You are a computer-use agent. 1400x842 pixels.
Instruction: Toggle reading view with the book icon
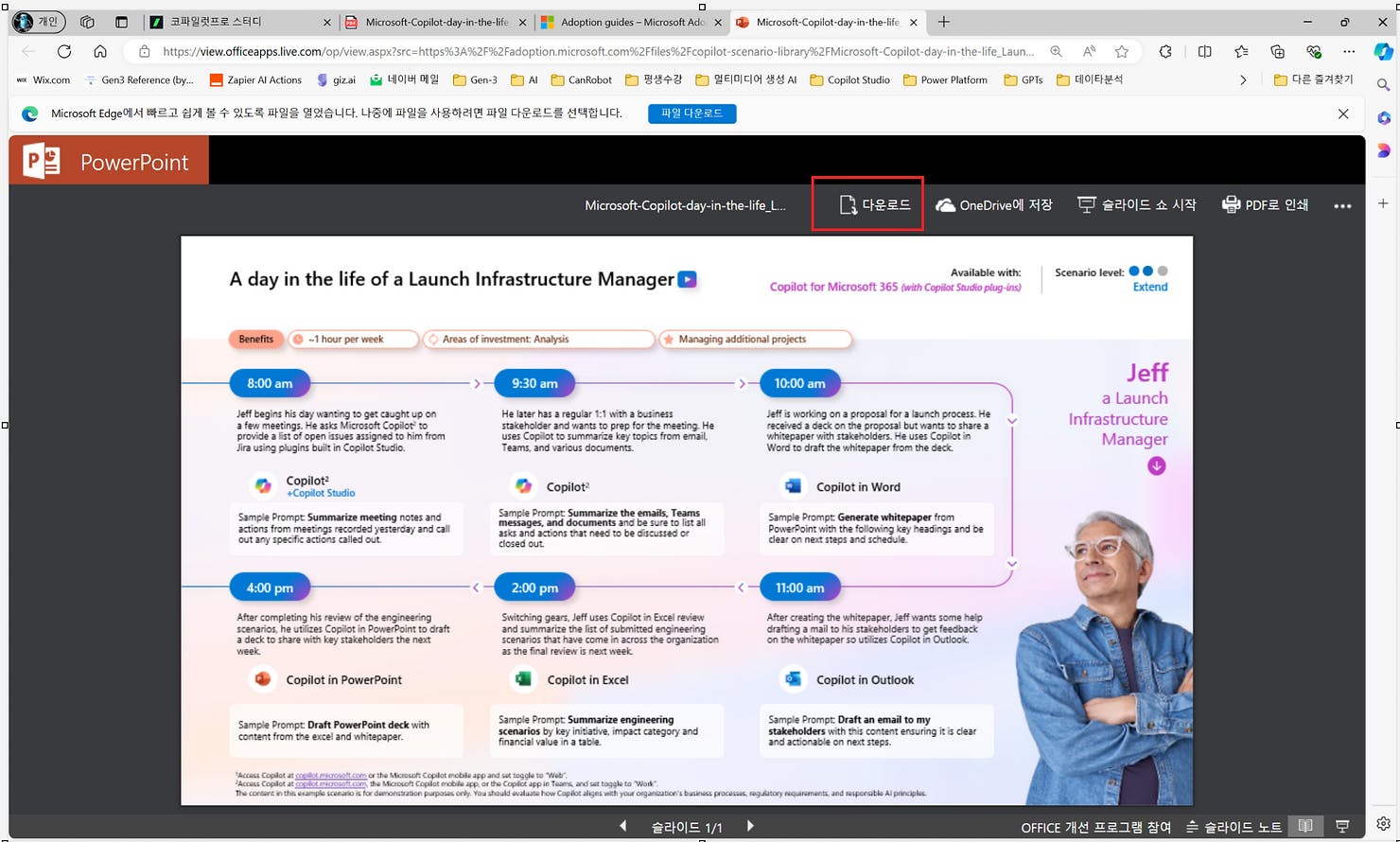click(x=1306, y=826)
